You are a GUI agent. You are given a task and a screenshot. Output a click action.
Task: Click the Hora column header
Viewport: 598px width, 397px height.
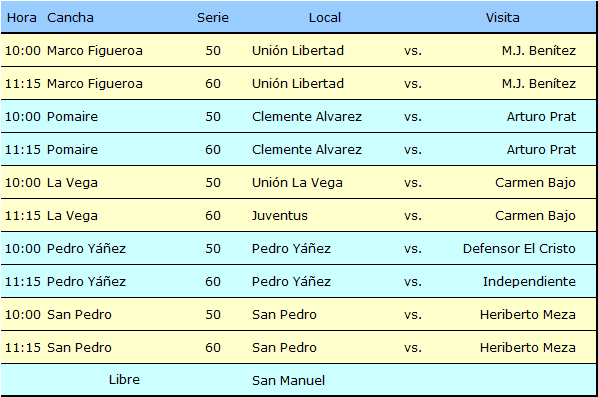pos(22,18)
